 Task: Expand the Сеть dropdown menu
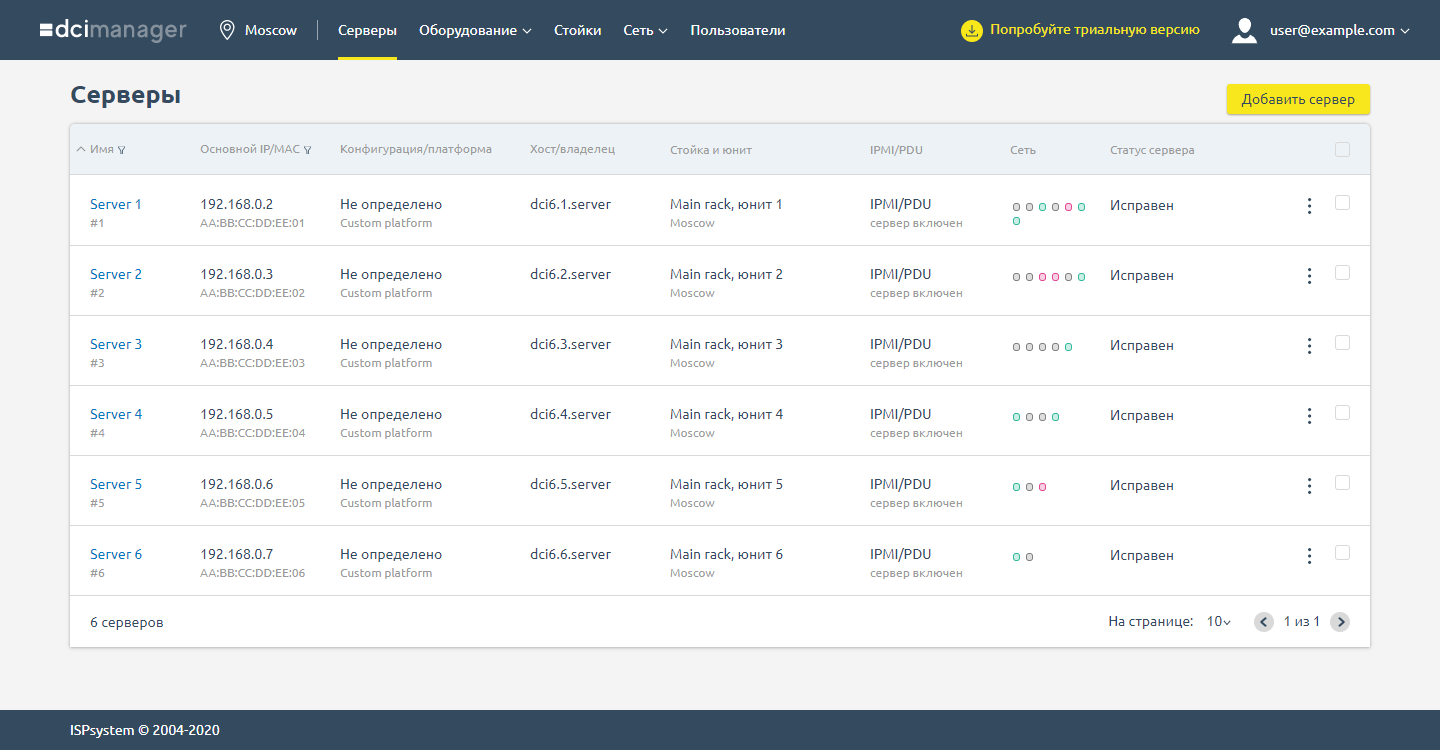pos(645,30)
